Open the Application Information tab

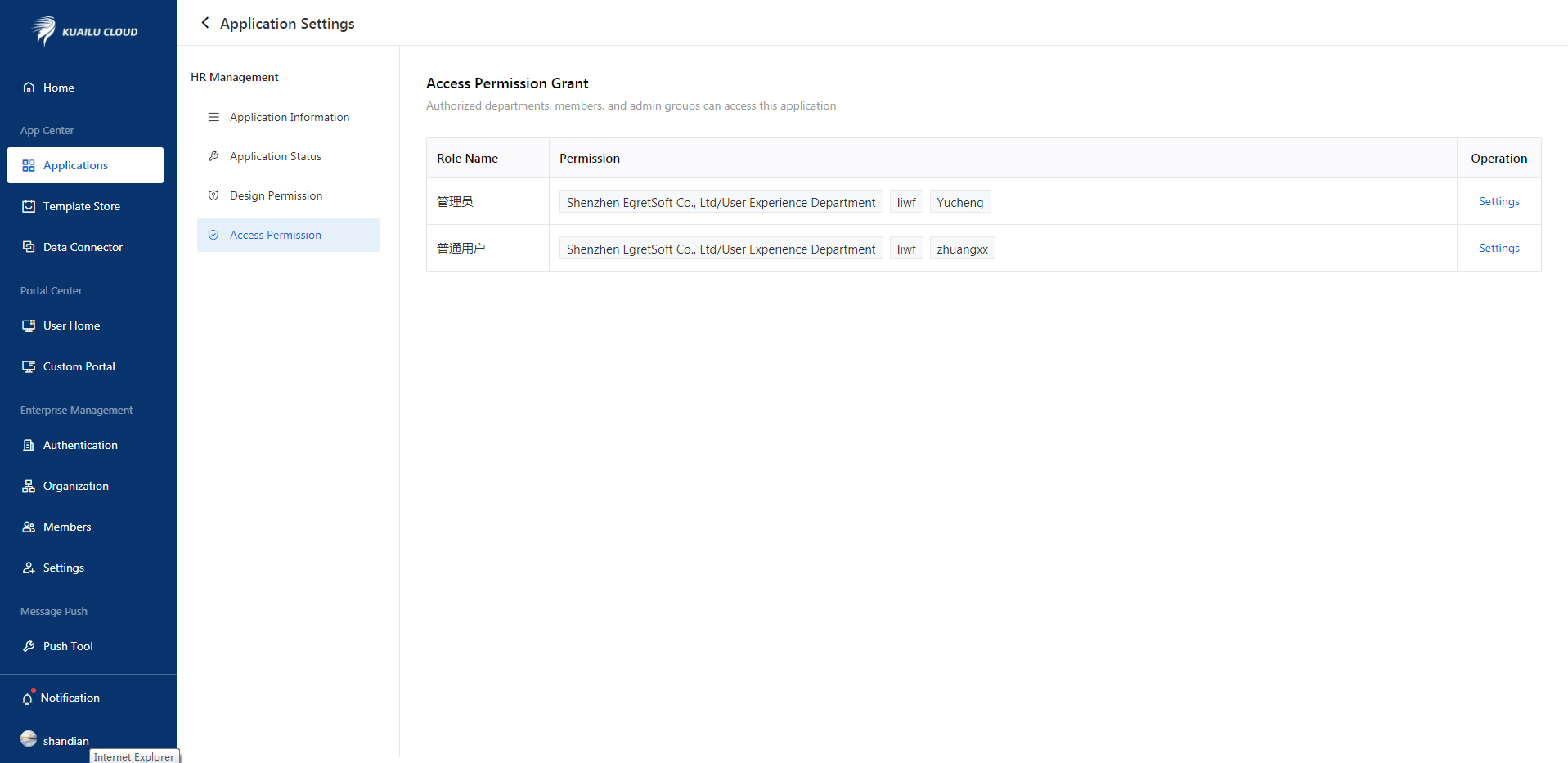click(x=289, y=117)
